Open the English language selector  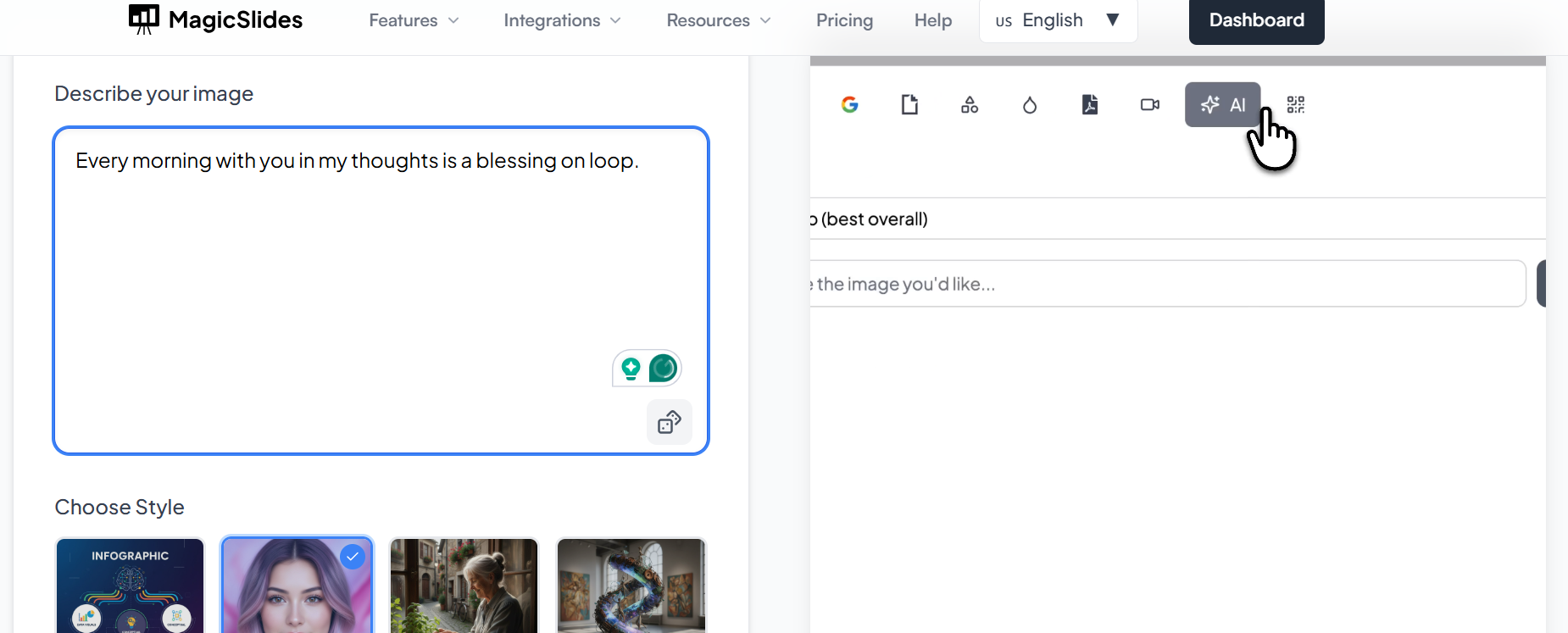[1058, 20]
